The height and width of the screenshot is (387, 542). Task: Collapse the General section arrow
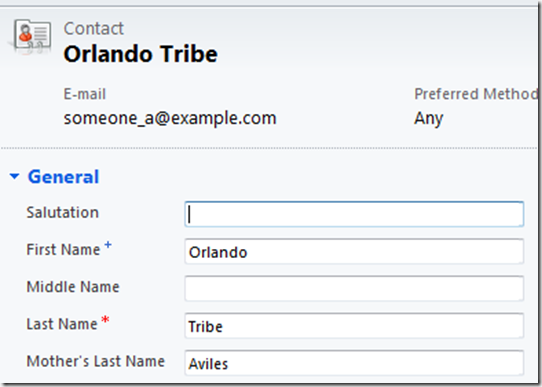point(15,176)
